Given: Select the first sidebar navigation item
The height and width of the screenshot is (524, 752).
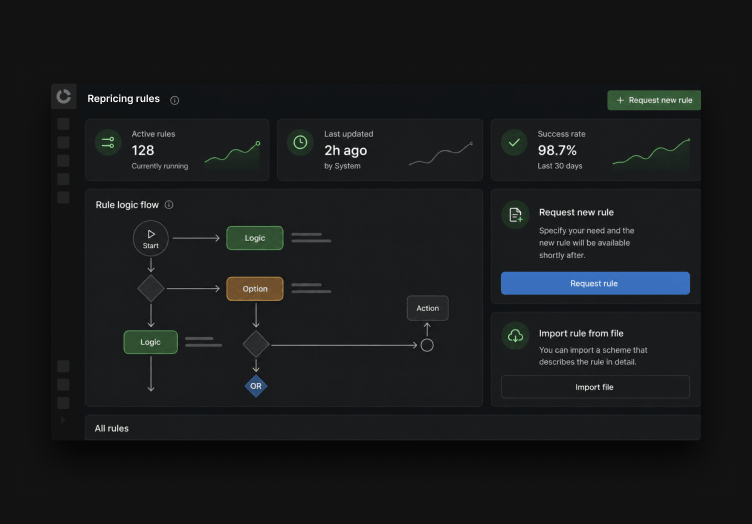Looking at the screenshot, I should click(63, 124).
